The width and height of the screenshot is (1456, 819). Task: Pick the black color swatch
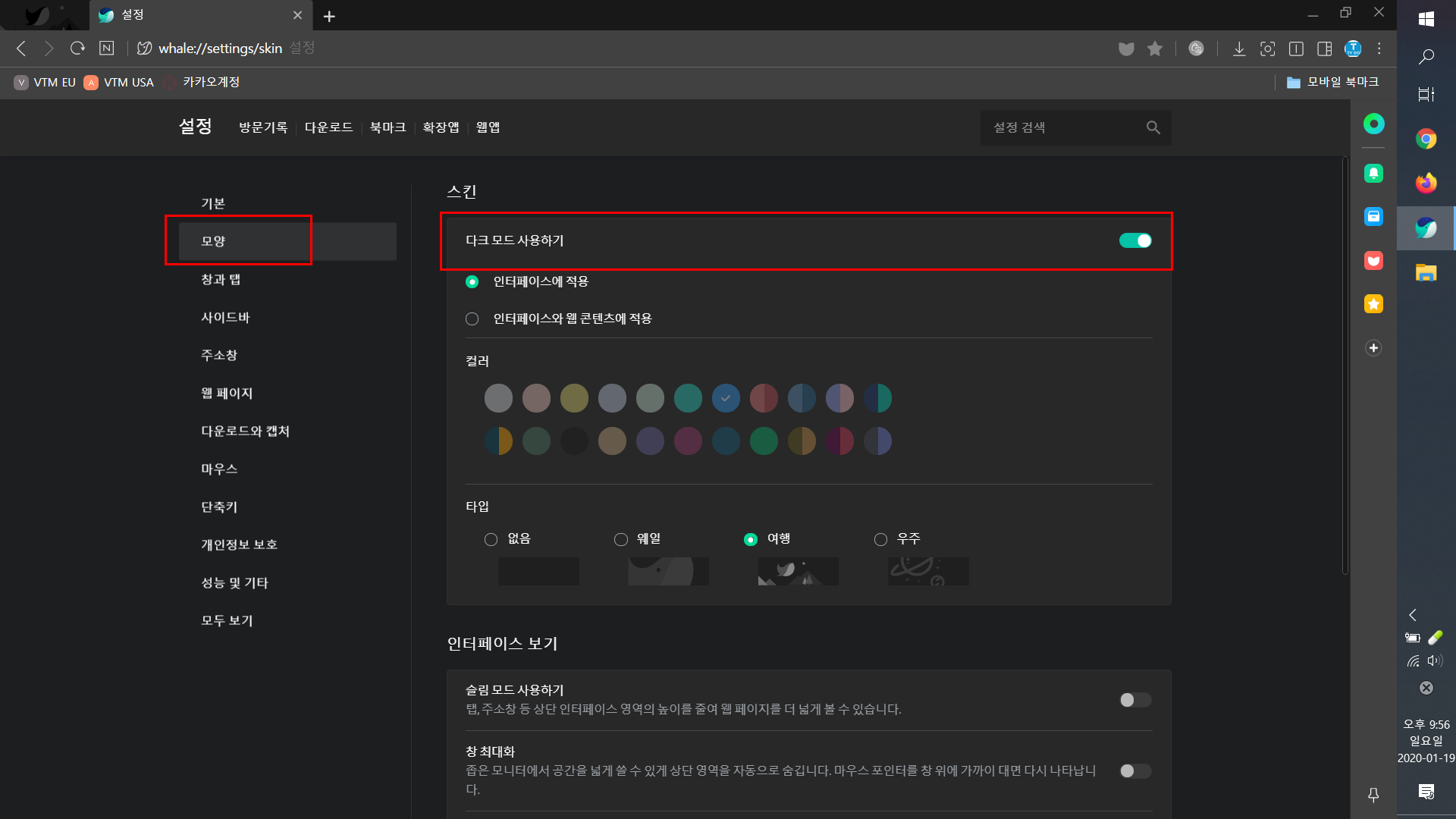click(574, 441)
